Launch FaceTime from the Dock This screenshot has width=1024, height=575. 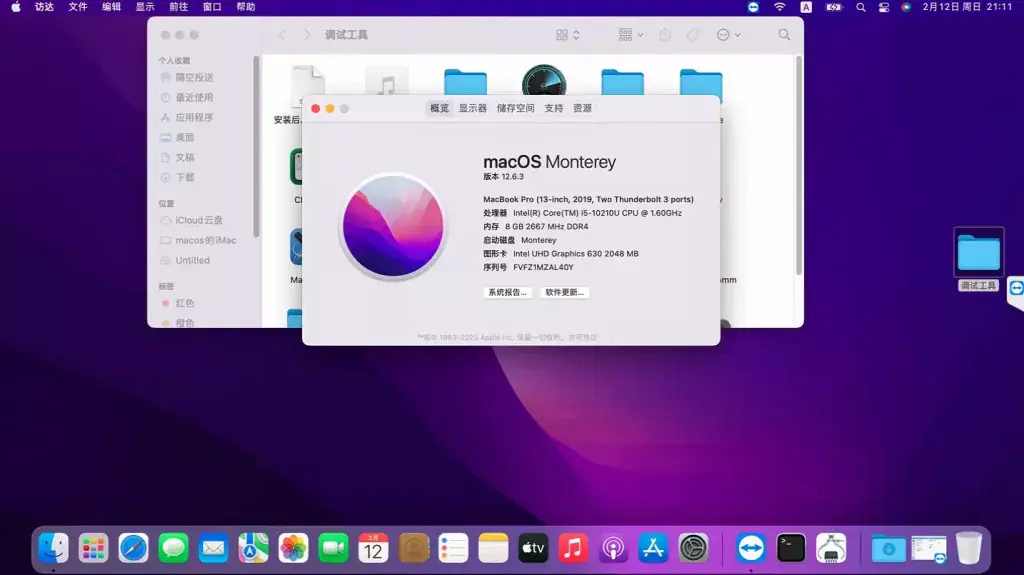click(333, 548)
